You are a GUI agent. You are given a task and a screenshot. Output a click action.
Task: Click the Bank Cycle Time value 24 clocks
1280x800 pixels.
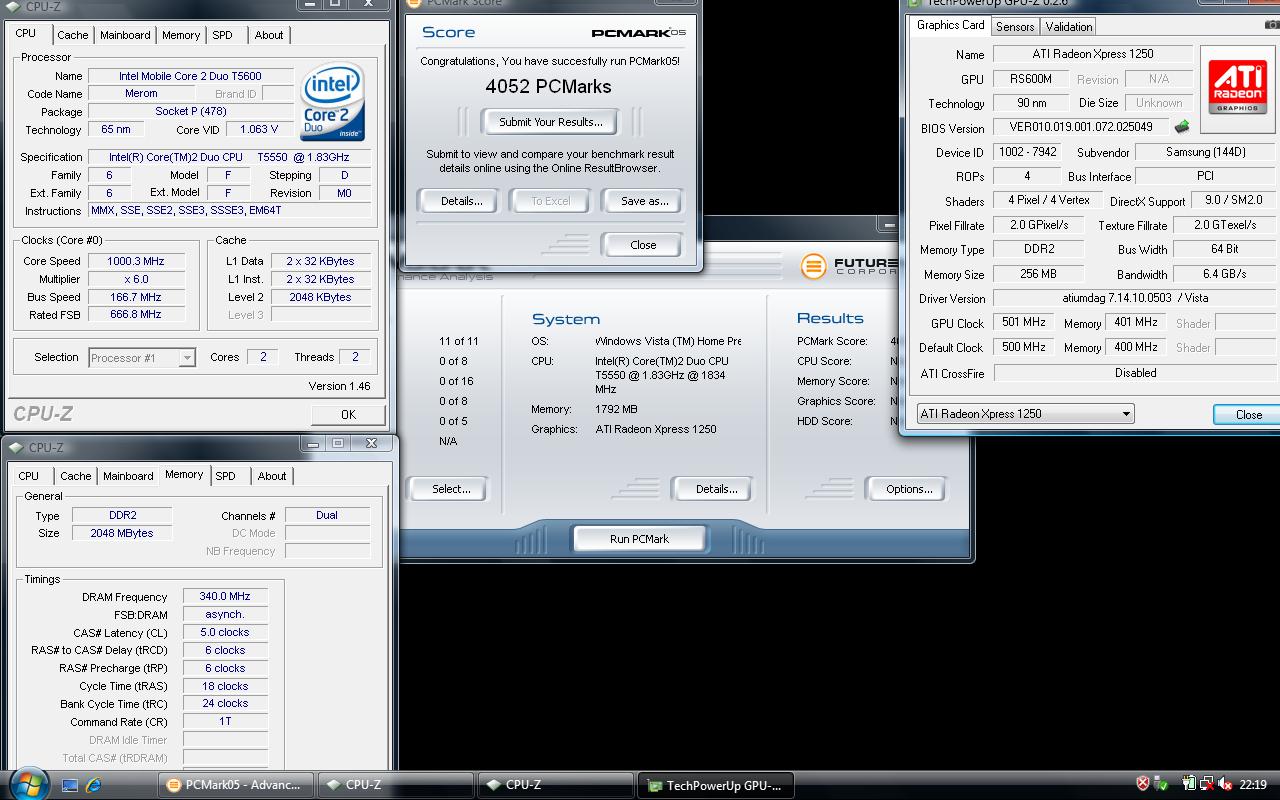pyautogui.click(x=225, y=703)
